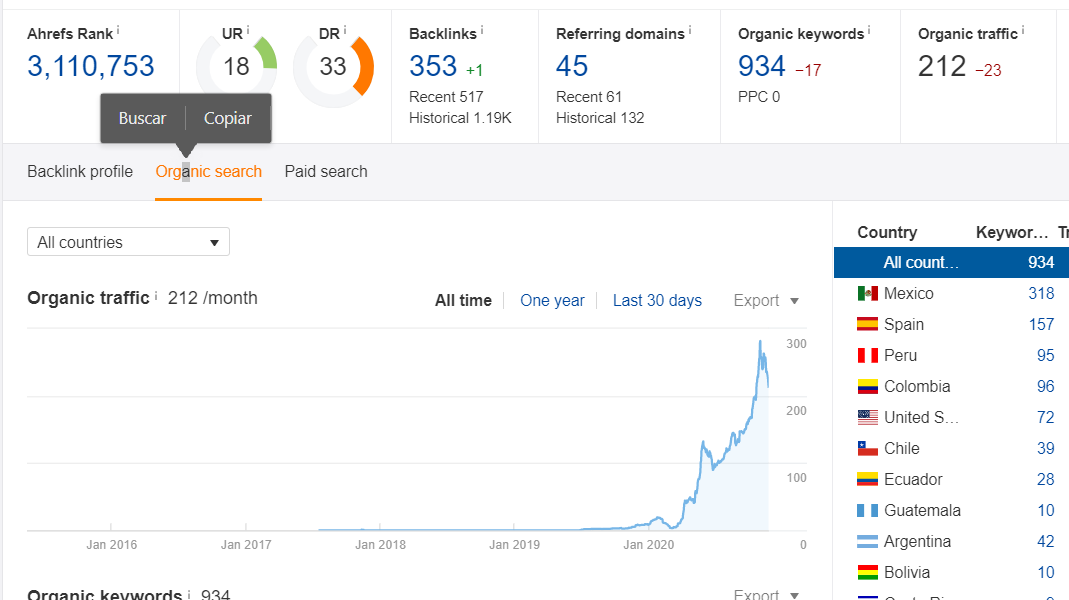Click Guatemala keyword count 10
Image resolution: width=1069 pixels, height=600 pixels.
tap(1046, 511)
